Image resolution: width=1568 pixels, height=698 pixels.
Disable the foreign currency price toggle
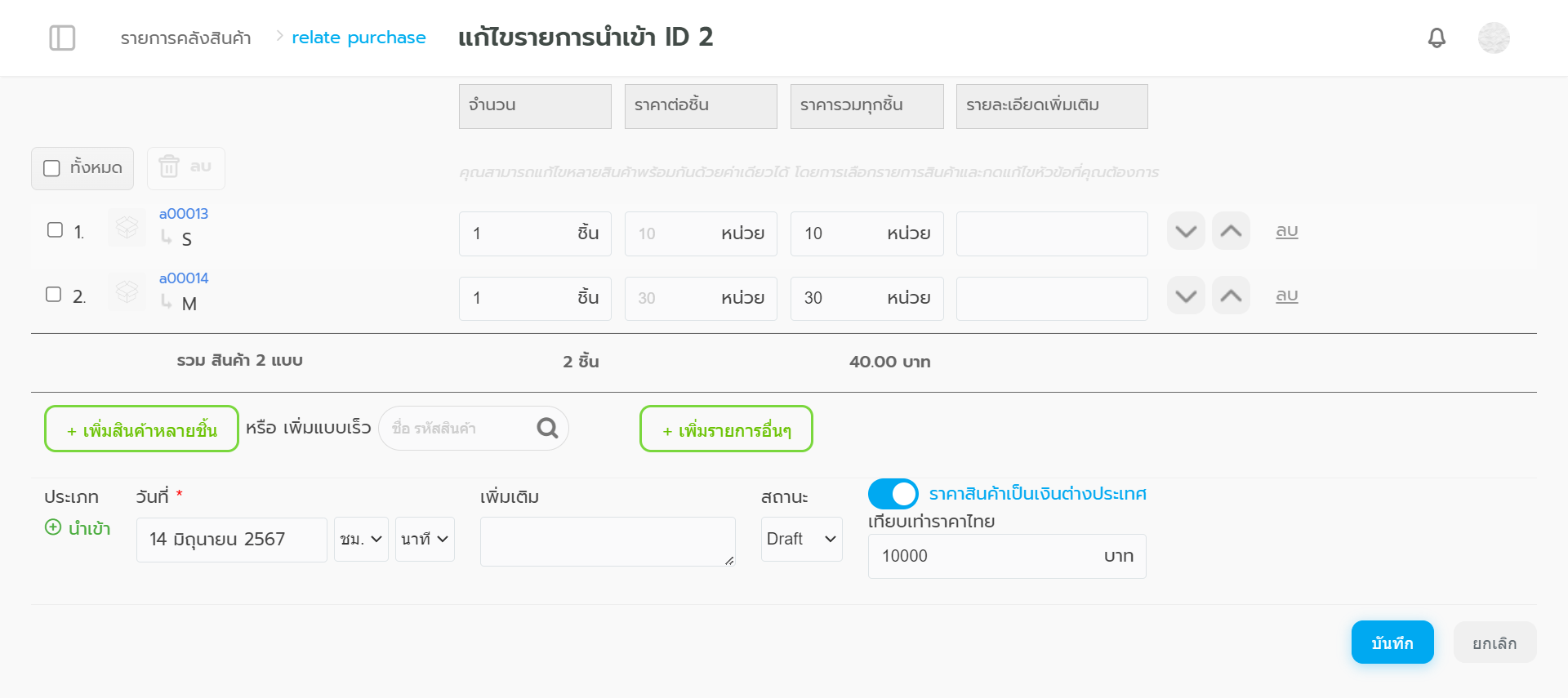point(893,494)
